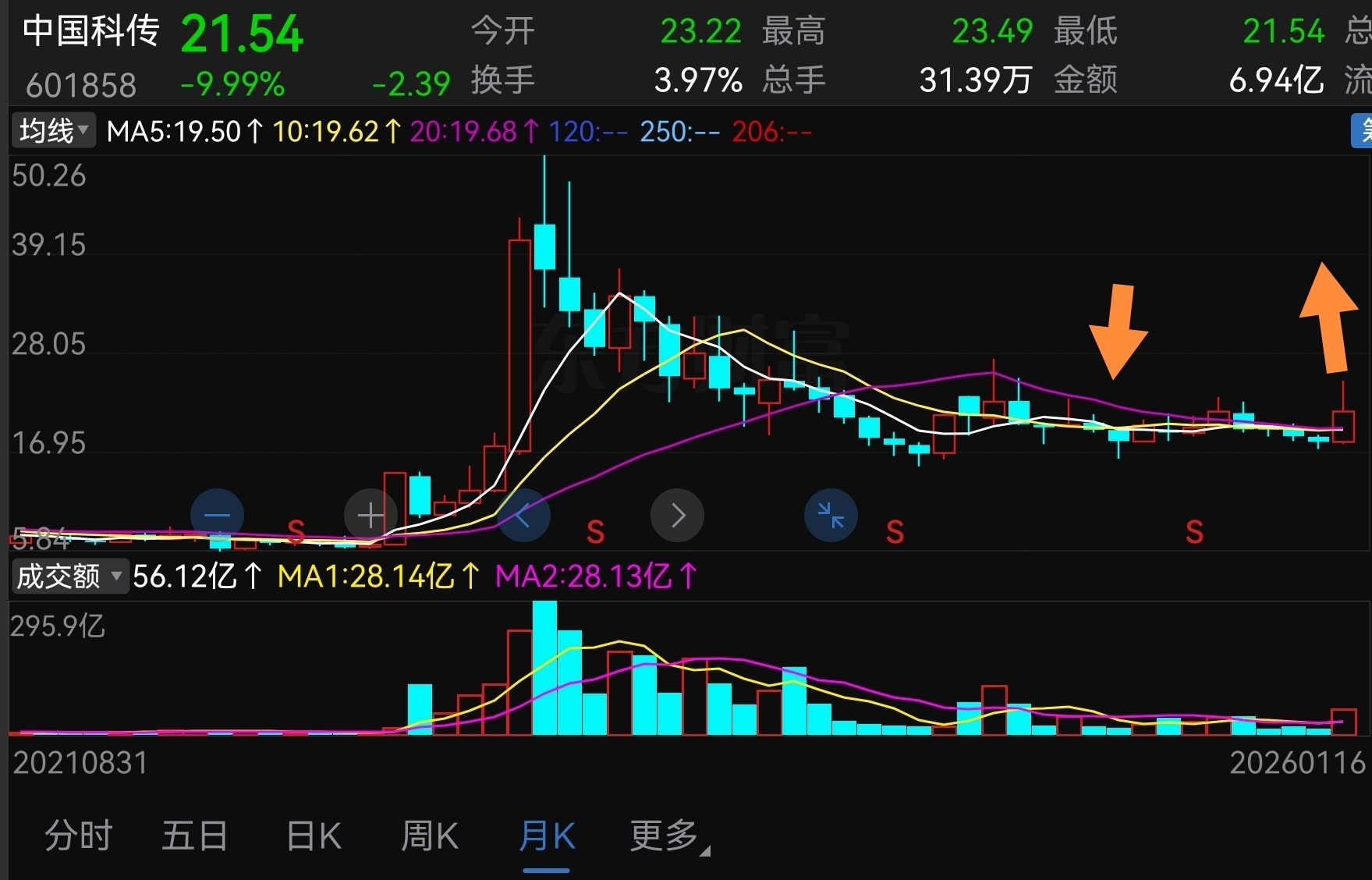
Task: Tap the start date 20210831
Action: (x=80, y=763)
